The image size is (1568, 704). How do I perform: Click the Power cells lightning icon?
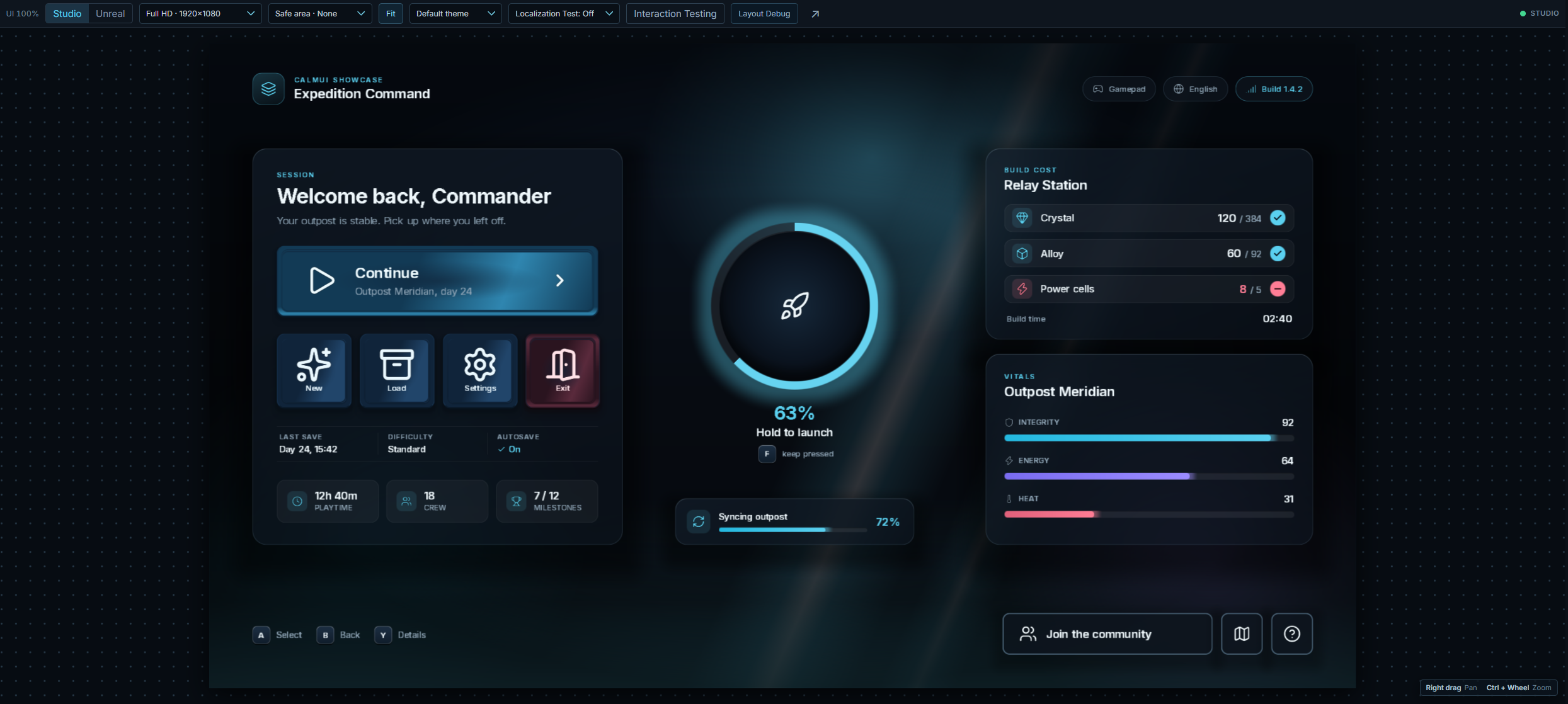(x=1022, y=289)
